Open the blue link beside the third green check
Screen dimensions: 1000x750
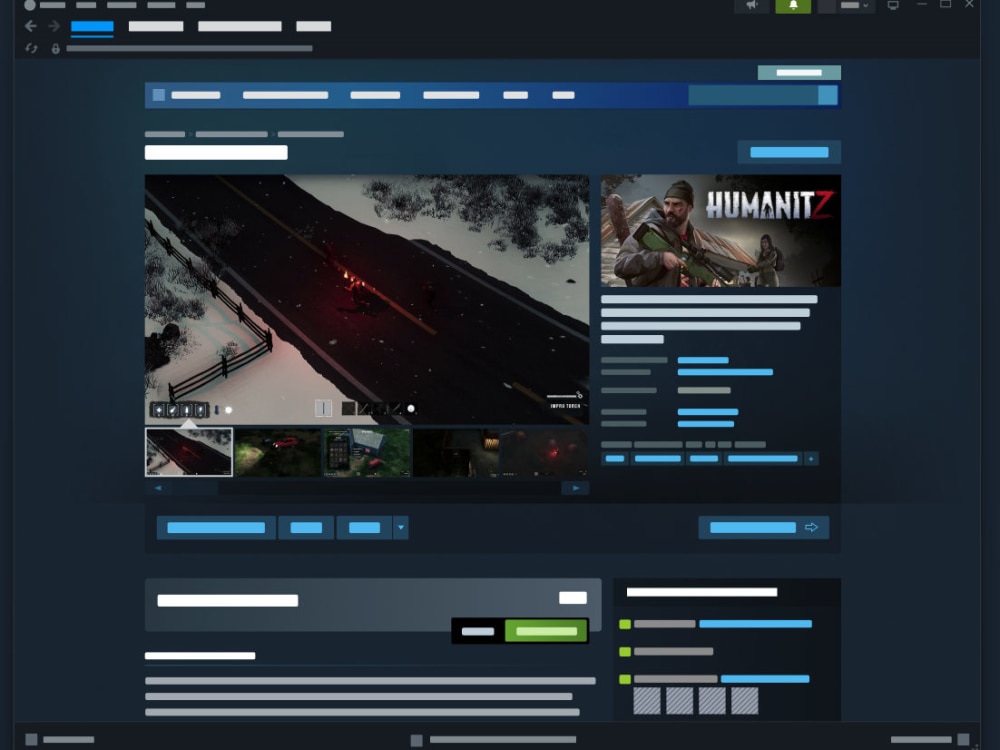[765, 679]
